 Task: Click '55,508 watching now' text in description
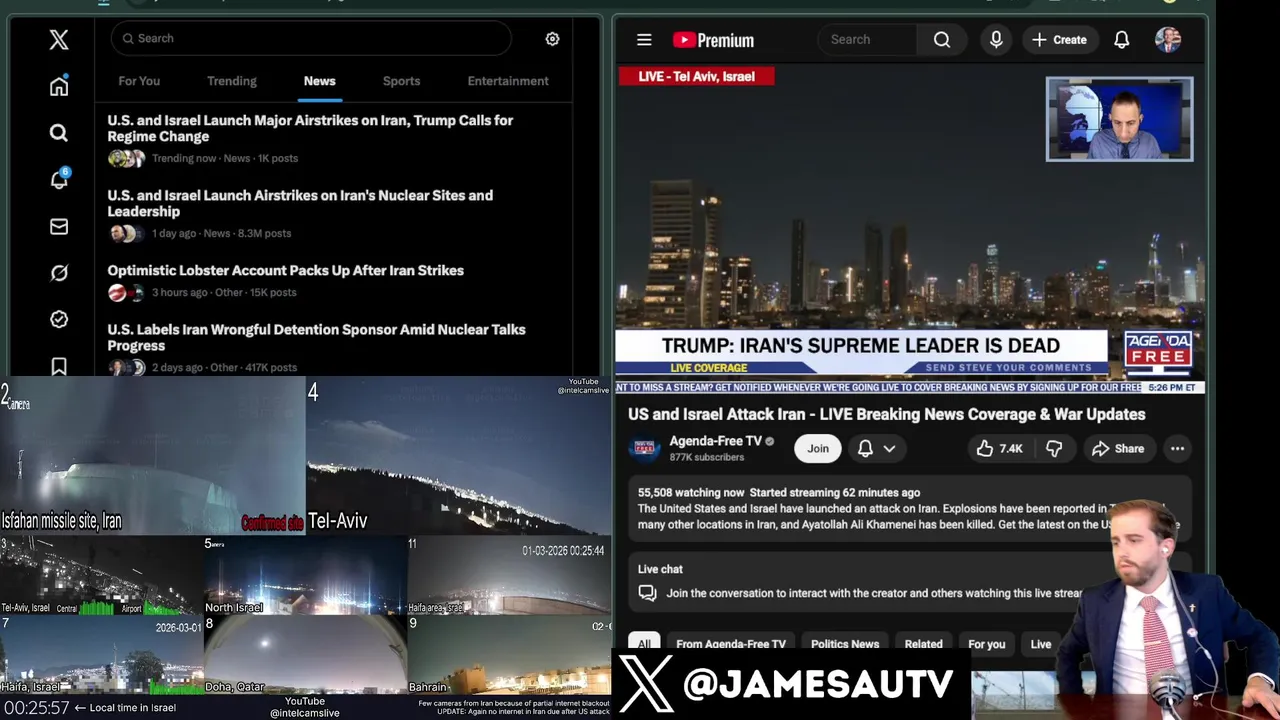[691, 493]
